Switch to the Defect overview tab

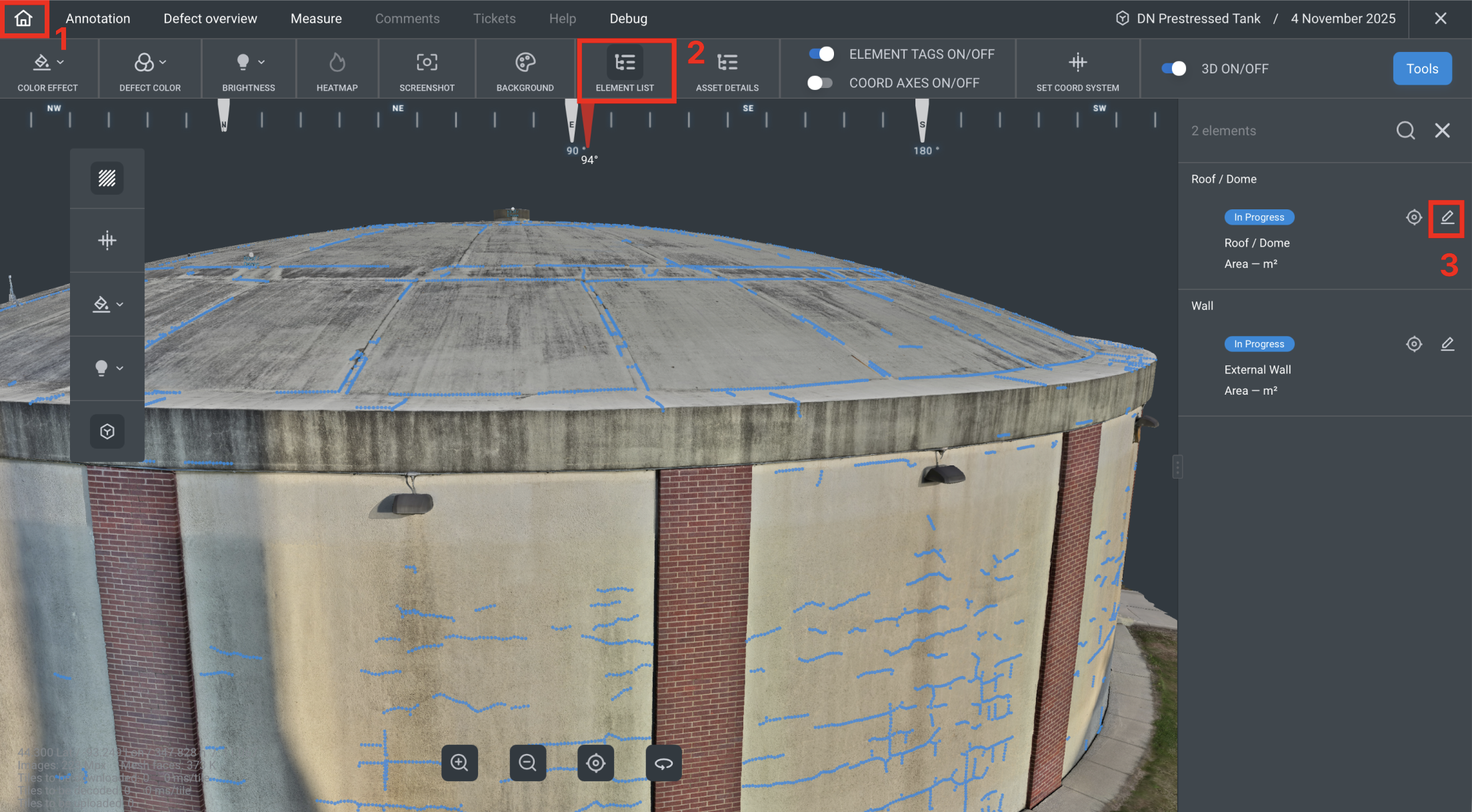pos(210,19)
